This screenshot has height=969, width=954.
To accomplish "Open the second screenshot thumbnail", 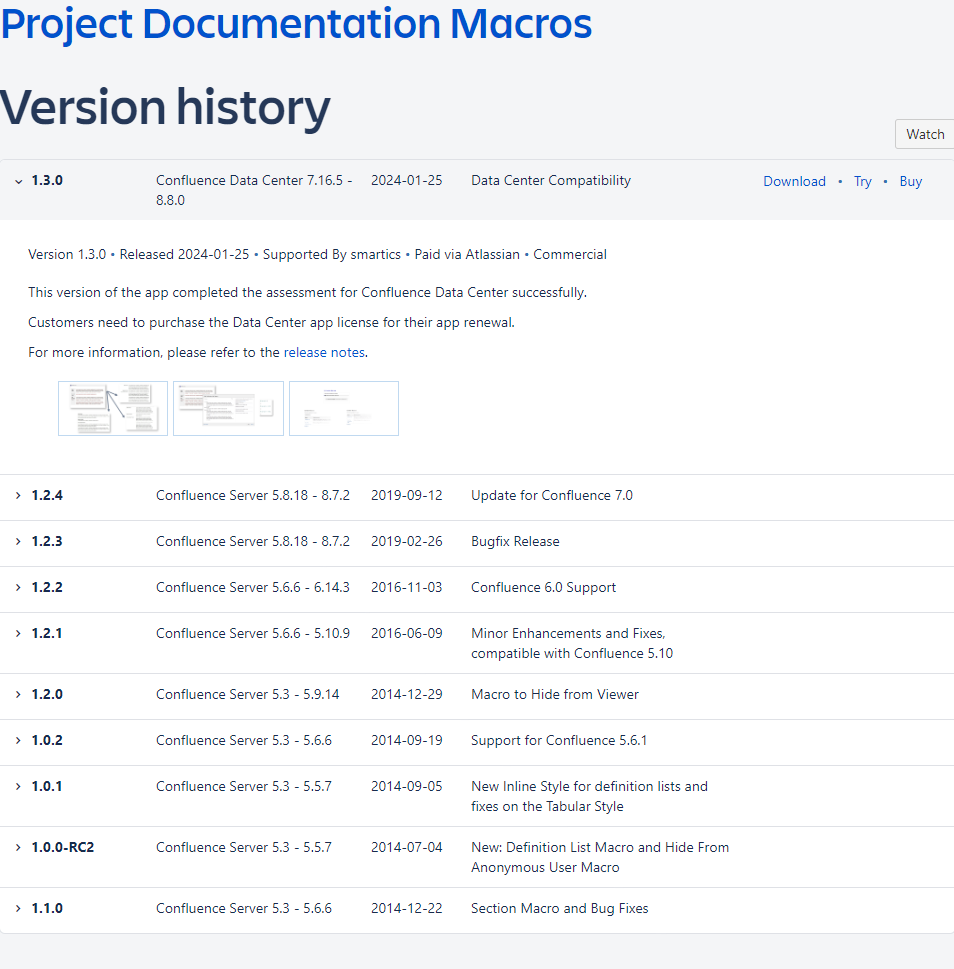I will point(228,408).
